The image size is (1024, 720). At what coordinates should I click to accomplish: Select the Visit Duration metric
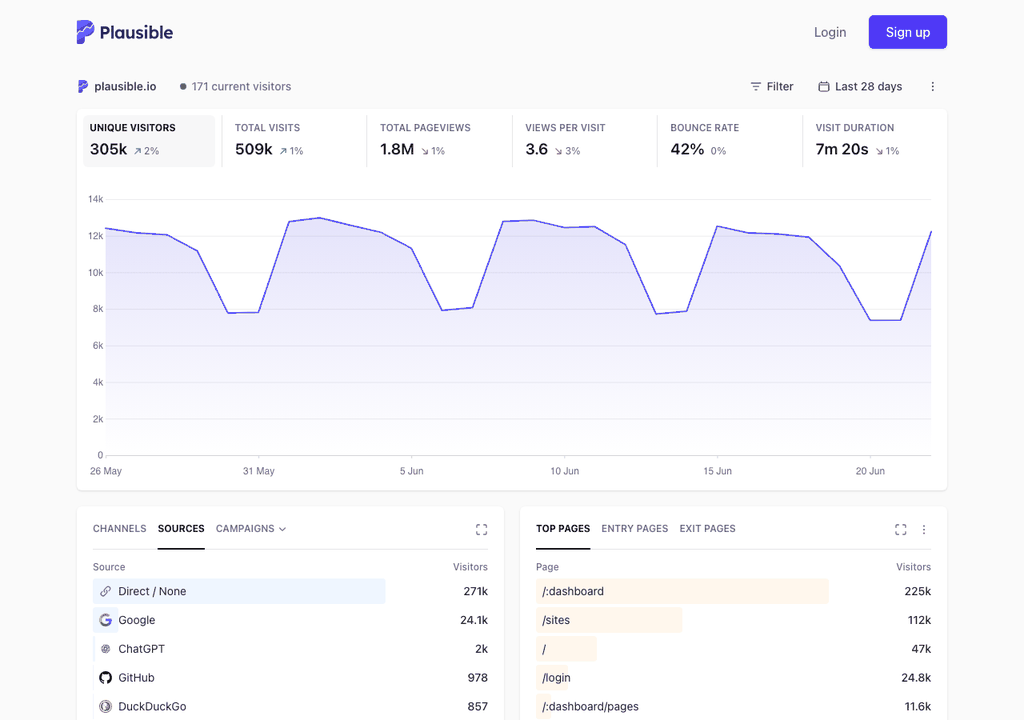pos(874,141)
